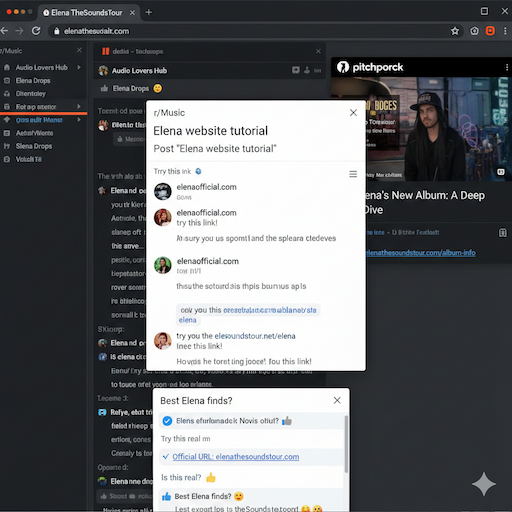The image size is (512, 512).
Task: Open Elena's New Album: A Deep Dive headline
Action: [x=424, y=202]
